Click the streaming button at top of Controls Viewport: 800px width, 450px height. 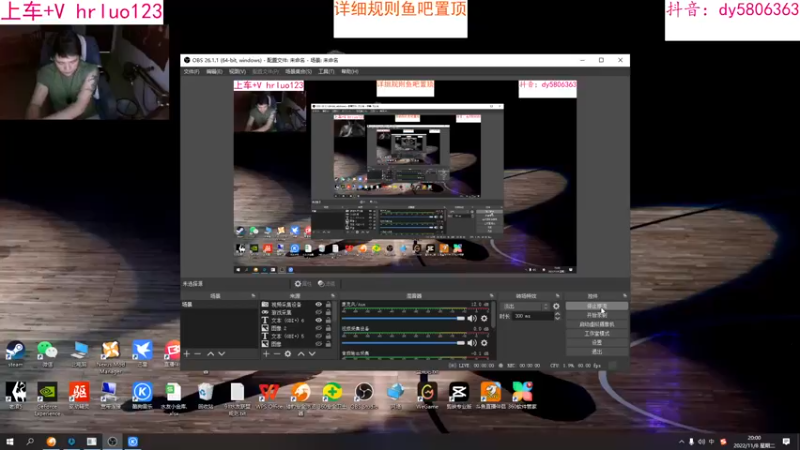click(597, 306)
